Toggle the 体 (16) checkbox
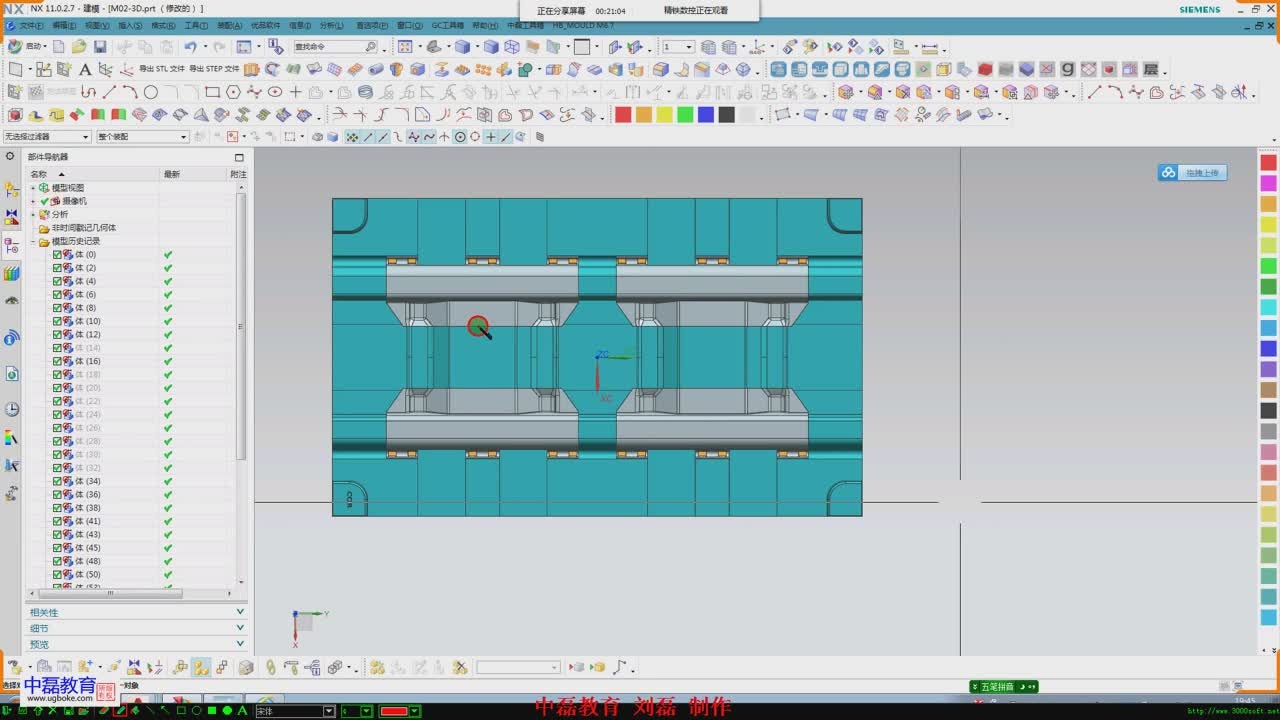Image resolution: width=1280 pixels, height=720 pixels. coord(57,361)
